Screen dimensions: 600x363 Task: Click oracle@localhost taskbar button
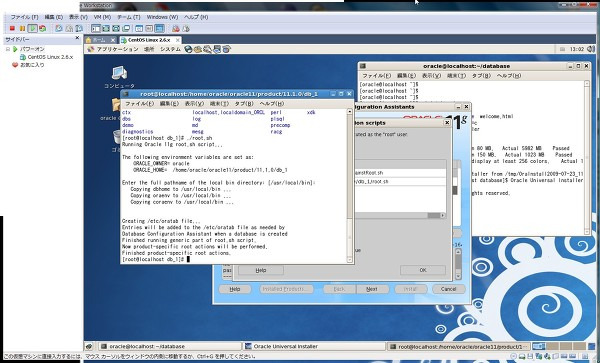(170, 346)
